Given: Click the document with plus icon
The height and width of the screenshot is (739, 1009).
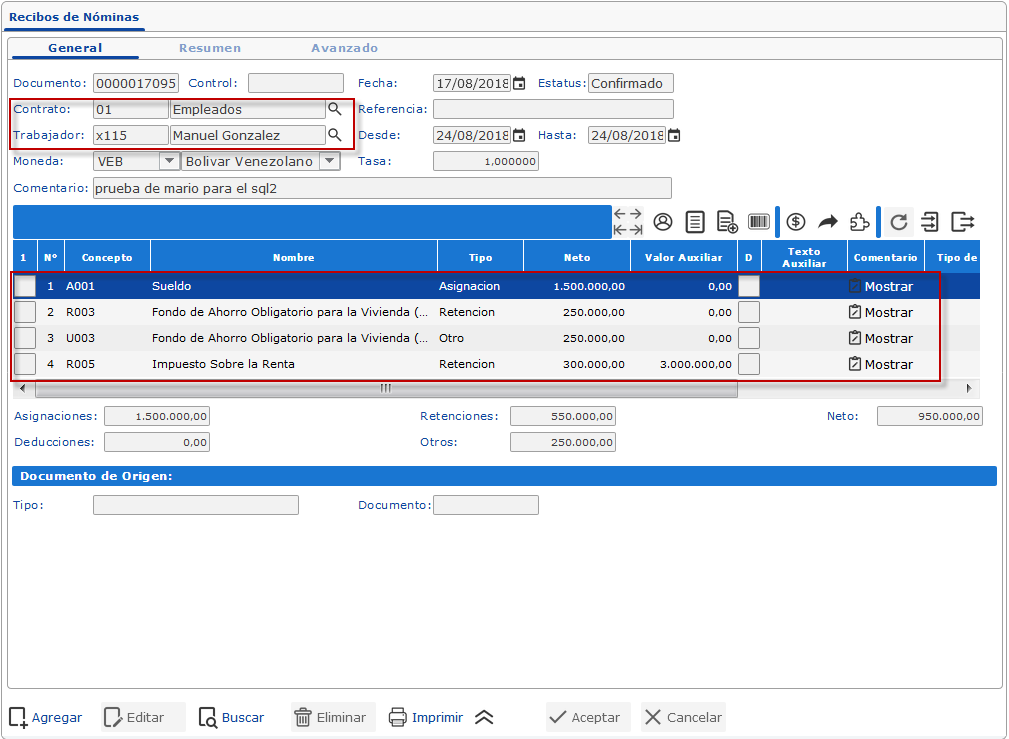Looking at the screenshot, I should pos(727,222).
